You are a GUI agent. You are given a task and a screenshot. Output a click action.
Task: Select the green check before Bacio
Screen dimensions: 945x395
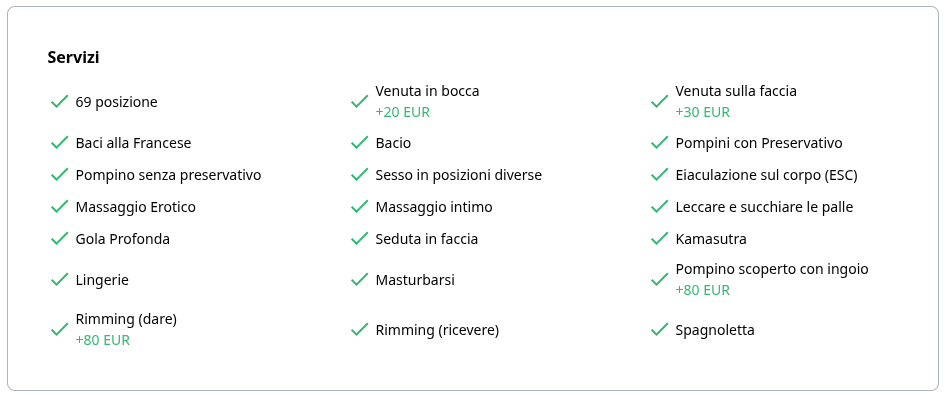coord(359,143)
